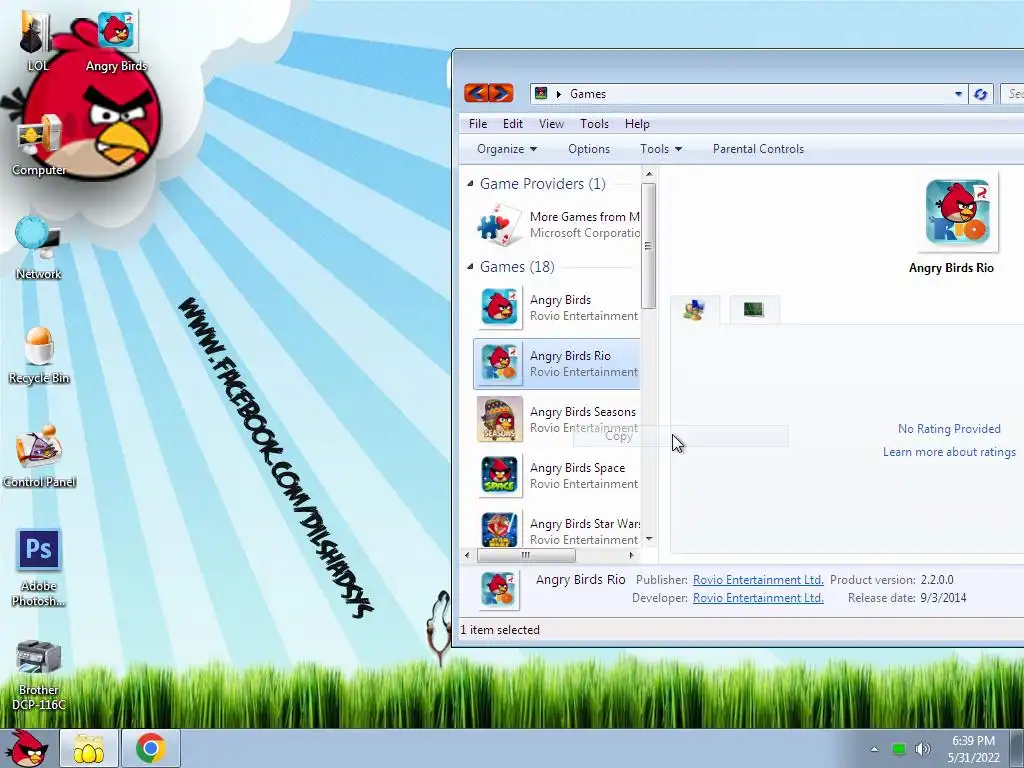Open the Organize dropdown

[x=507, y=149]
